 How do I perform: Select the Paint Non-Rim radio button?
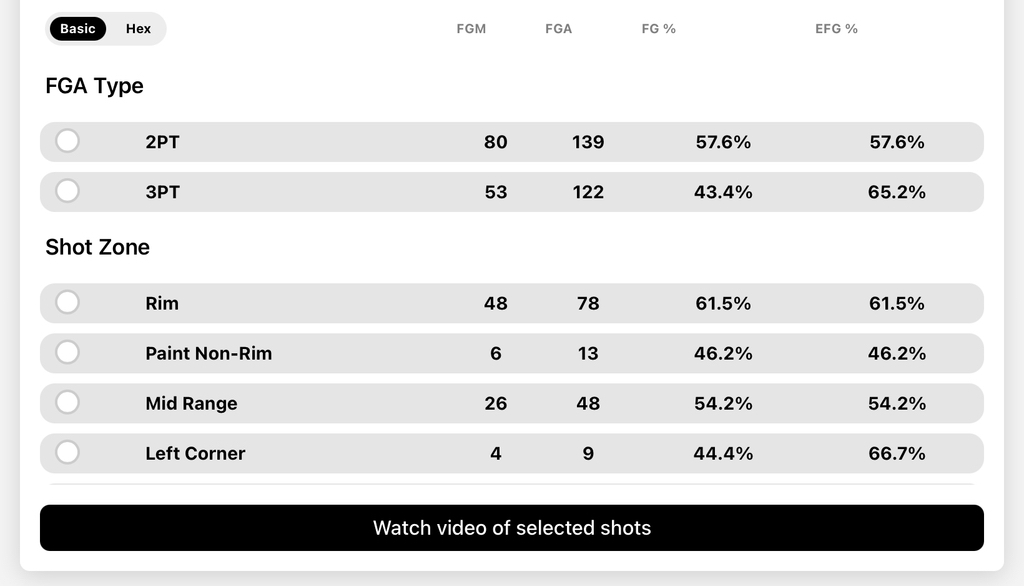[67, 353]
